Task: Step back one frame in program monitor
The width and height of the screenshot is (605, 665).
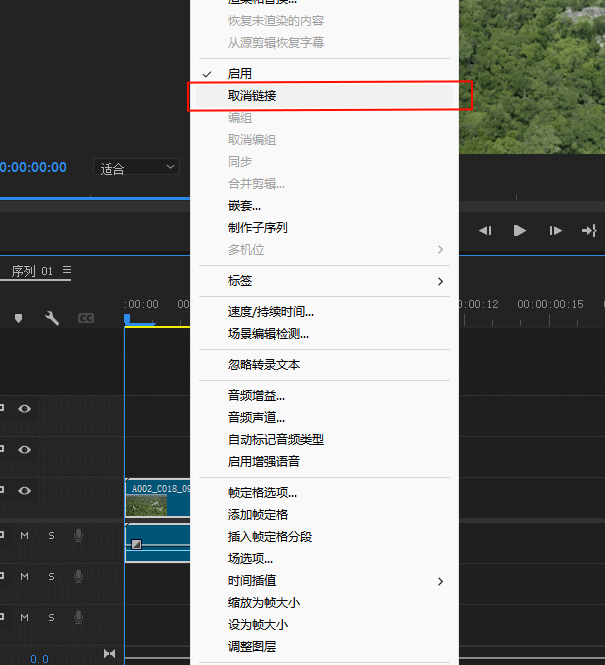Action: pos(485,231)
